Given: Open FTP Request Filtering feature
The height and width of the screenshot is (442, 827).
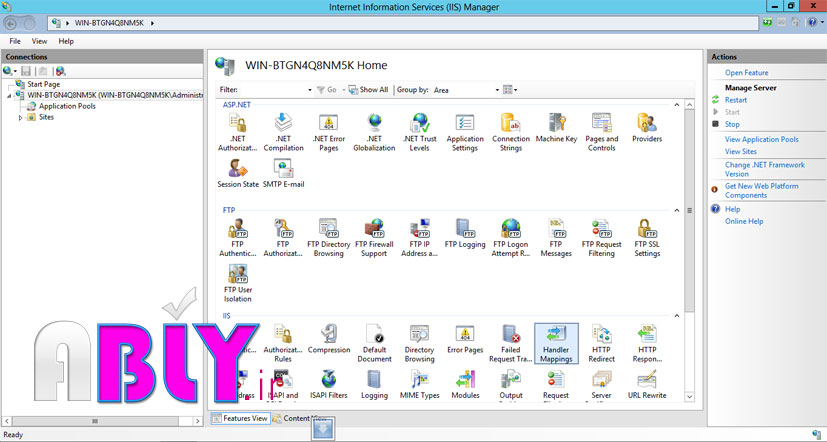Looking at the screenshot, I should (x=602, y=238).
